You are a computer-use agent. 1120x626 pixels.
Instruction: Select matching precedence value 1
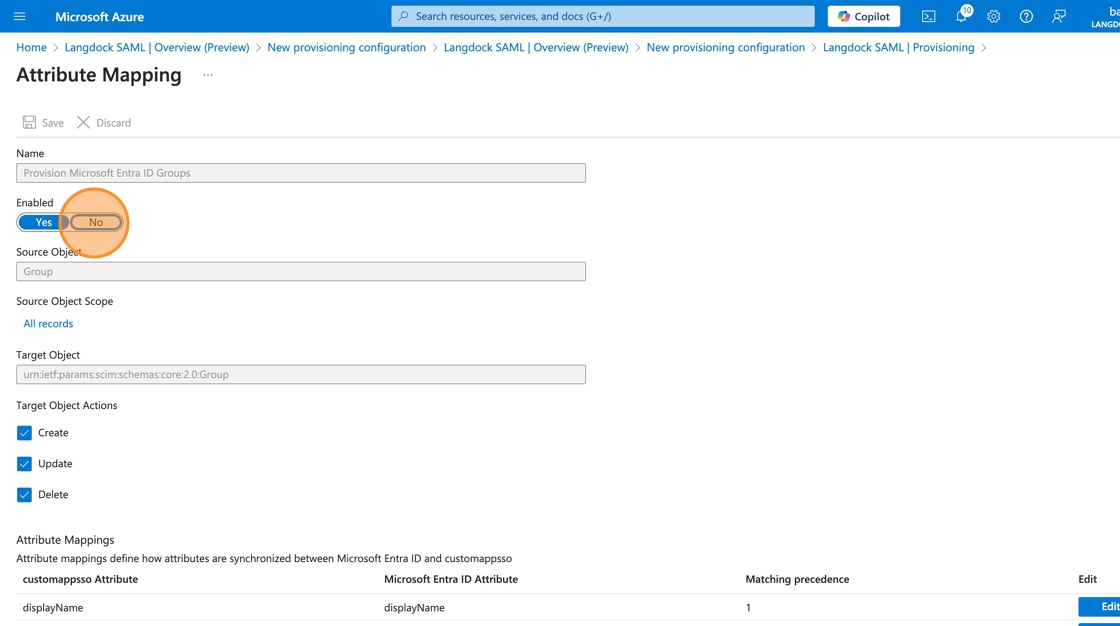click(749, 608)
